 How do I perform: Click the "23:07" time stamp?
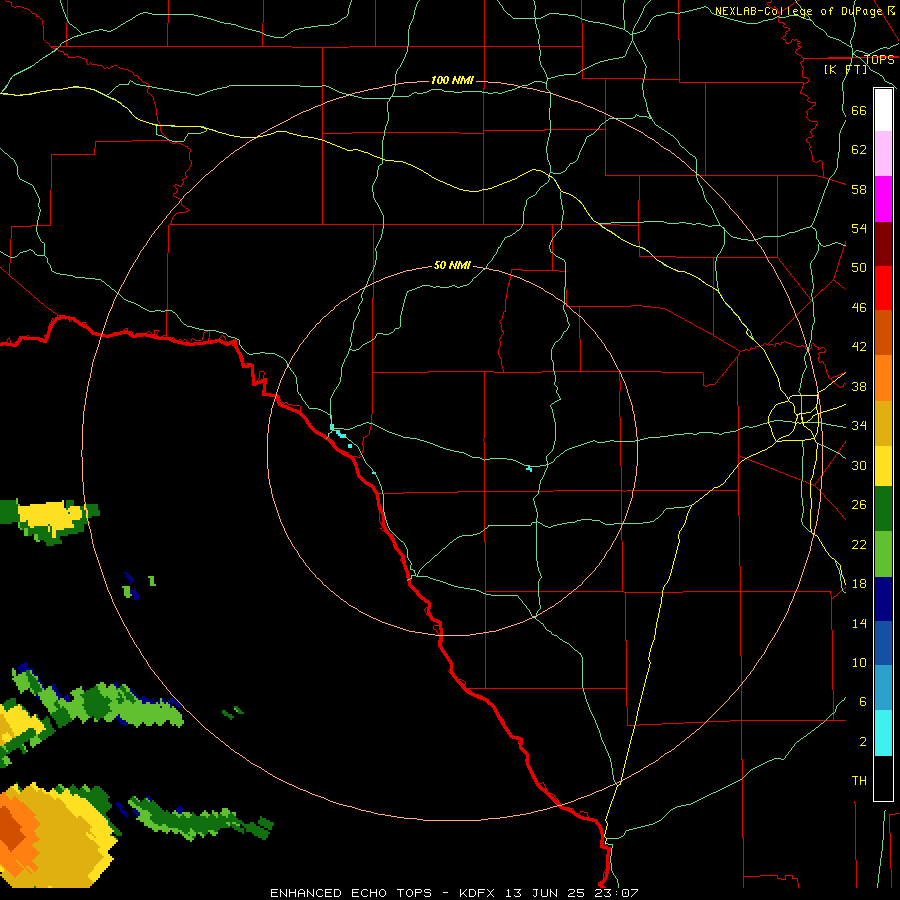616,893
